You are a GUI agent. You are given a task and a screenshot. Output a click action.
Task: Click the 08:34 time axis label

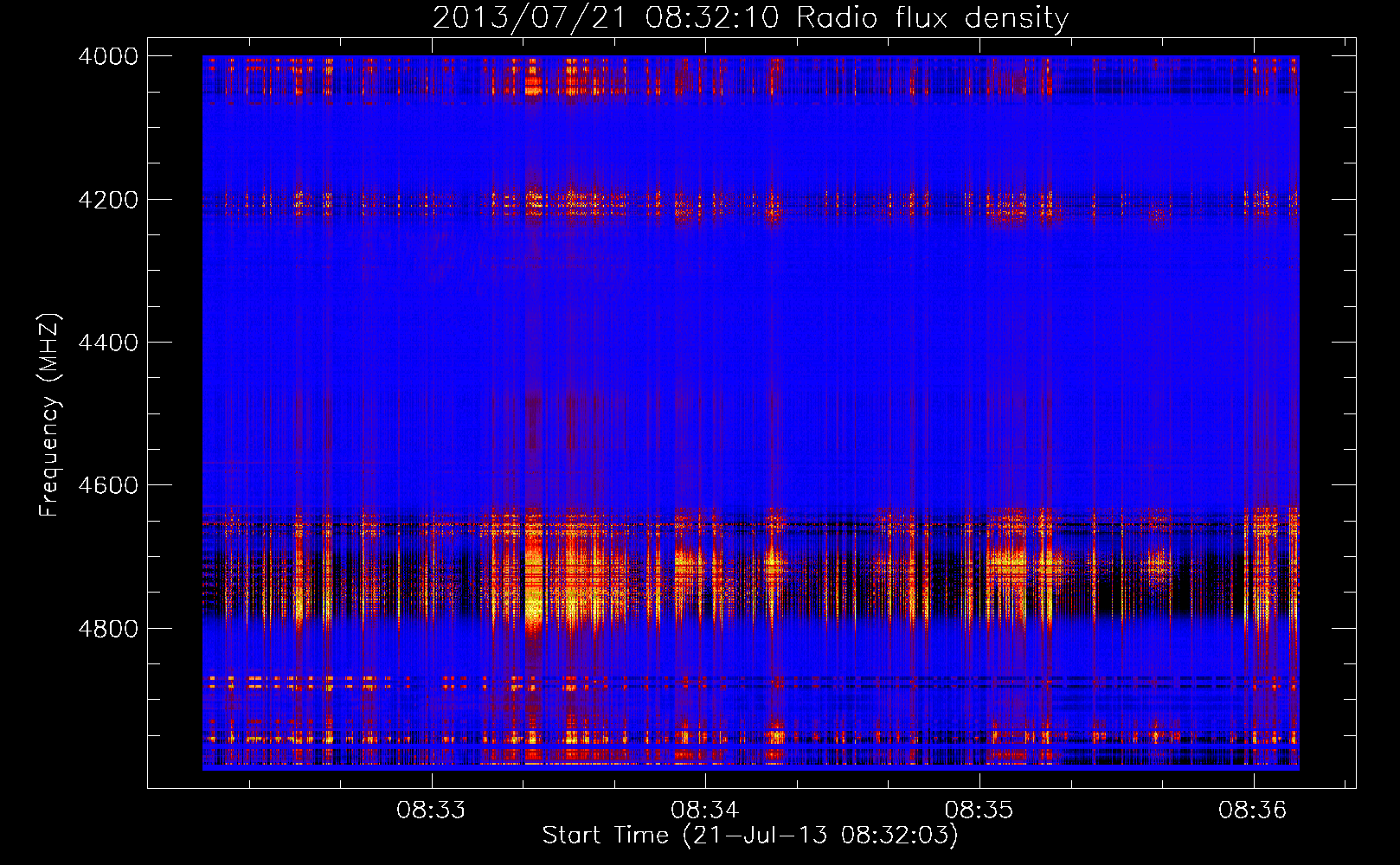pos(705,811)
